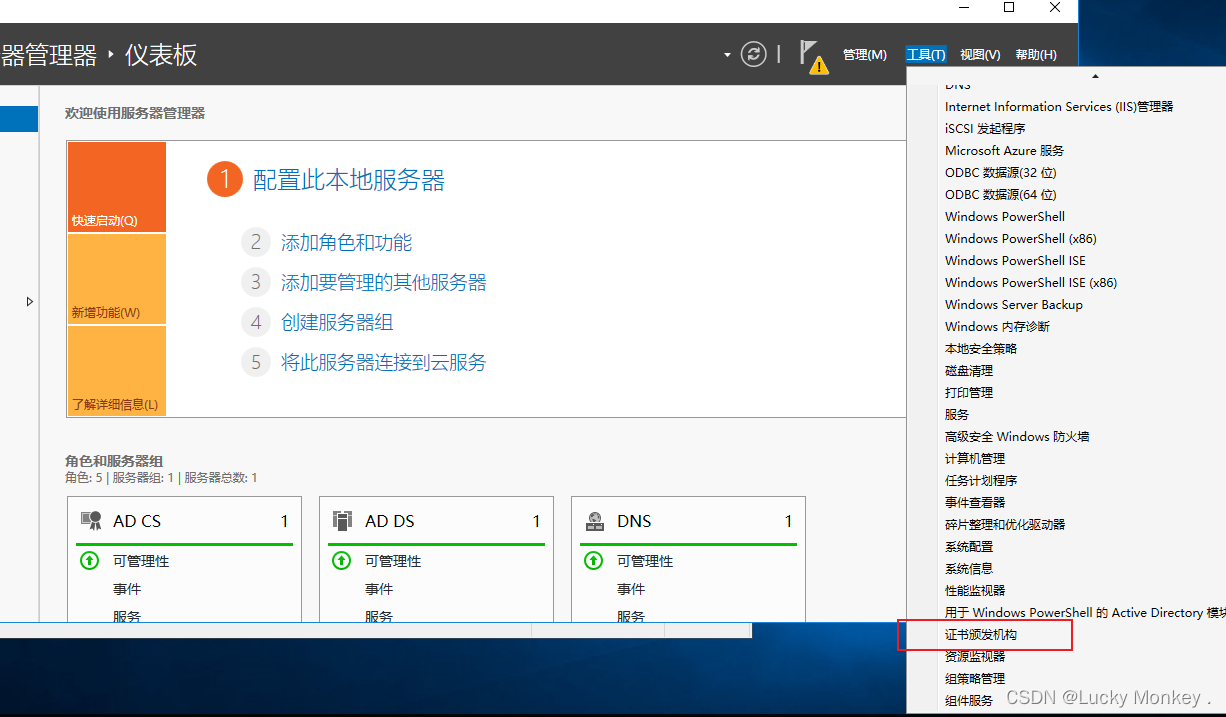Open 组件服务 menu entry
This screenshot has height=717, width=1226.
[x=969, y=700]
